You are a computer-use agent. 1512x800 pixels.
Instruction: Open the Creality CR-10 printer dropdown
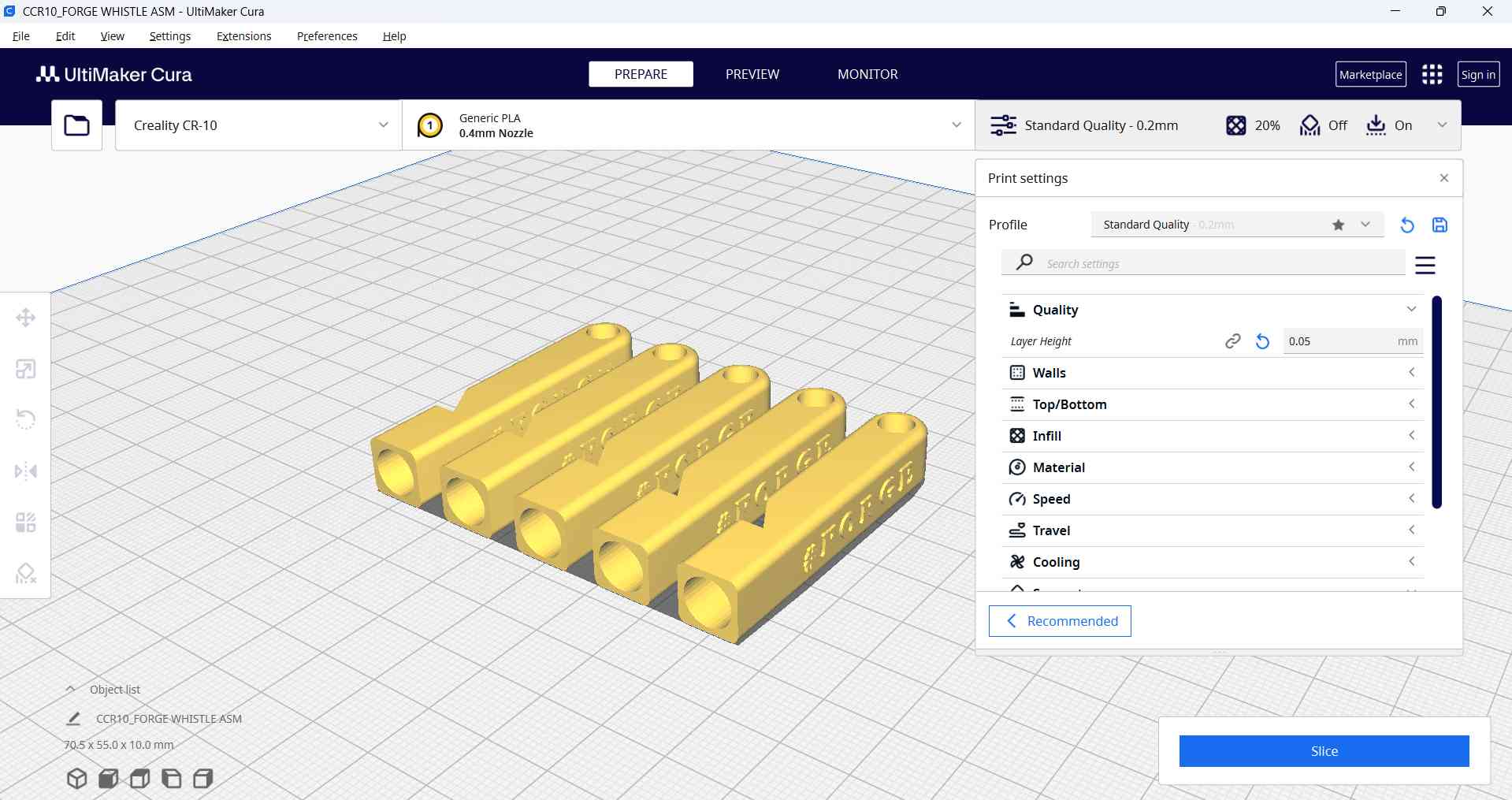click(x=258, y=125)
